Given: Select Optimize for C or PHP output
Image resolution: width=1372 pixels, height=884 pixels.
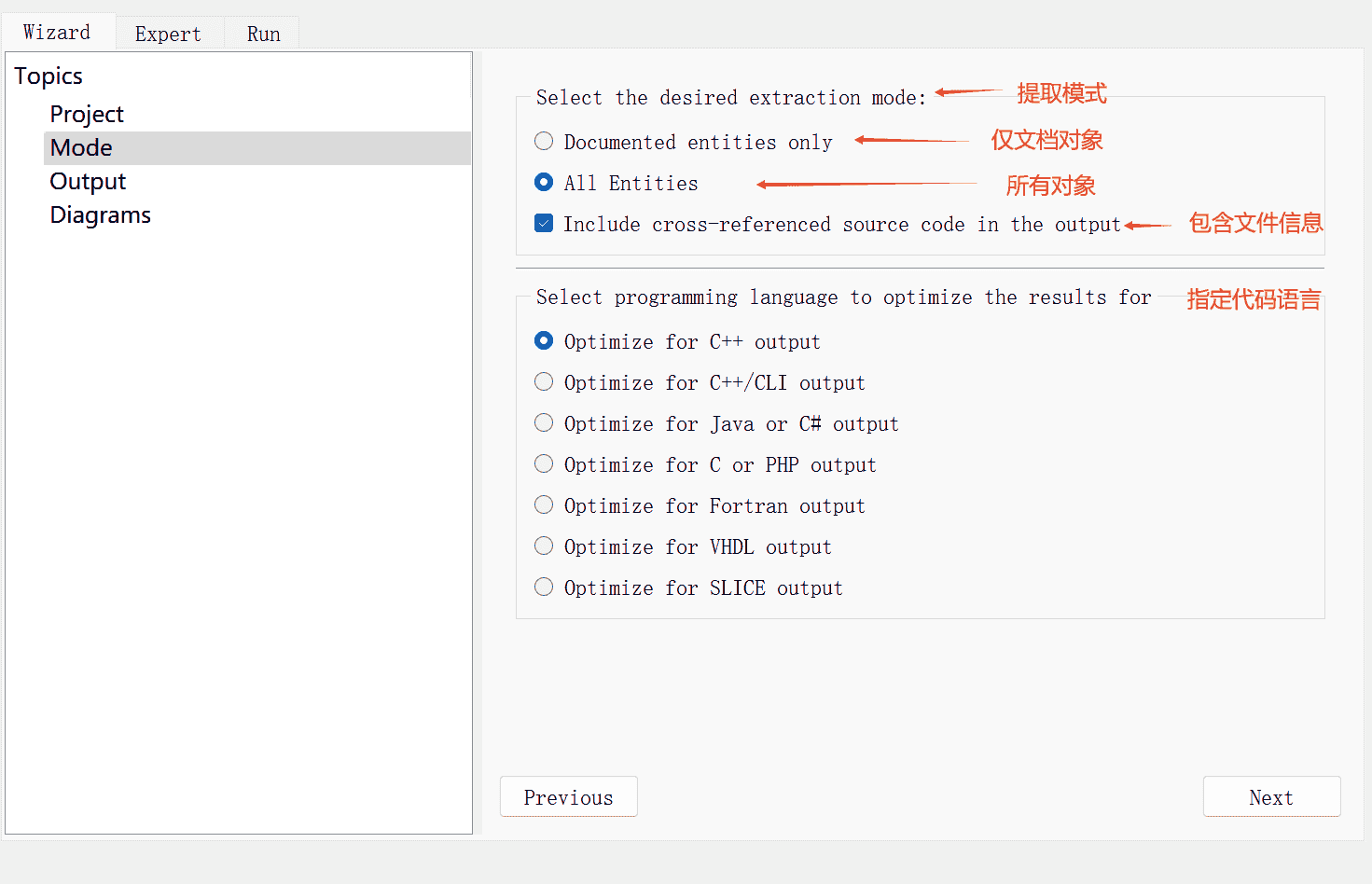Looking at the screenshot, I should tap(544, 464).
